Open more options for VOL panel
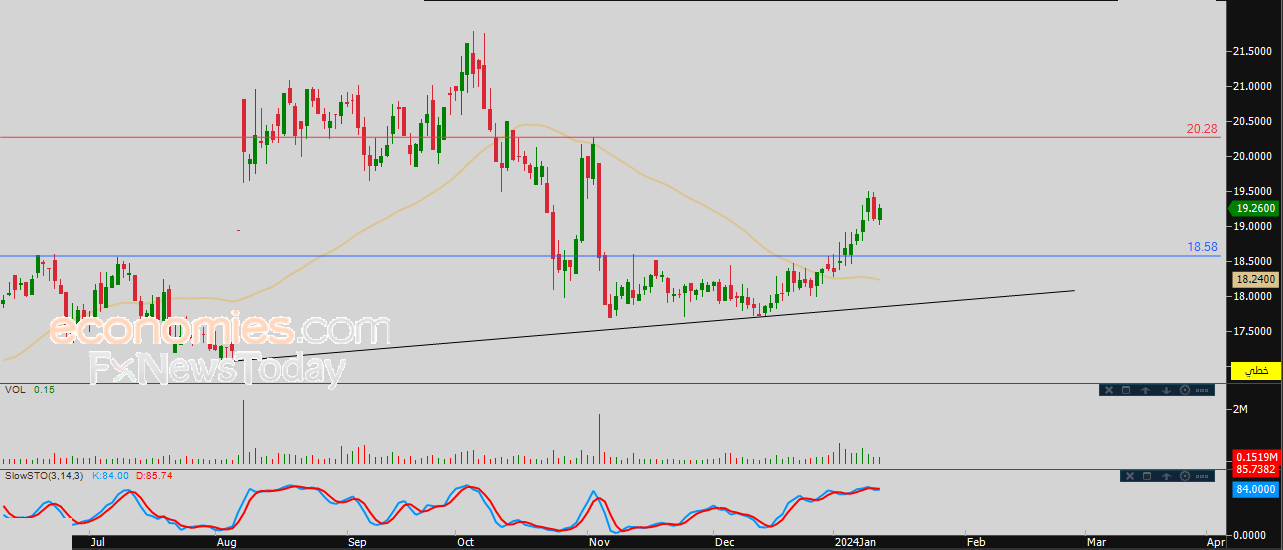Viewport: 1283px width, 550px height. point(1202,390)
